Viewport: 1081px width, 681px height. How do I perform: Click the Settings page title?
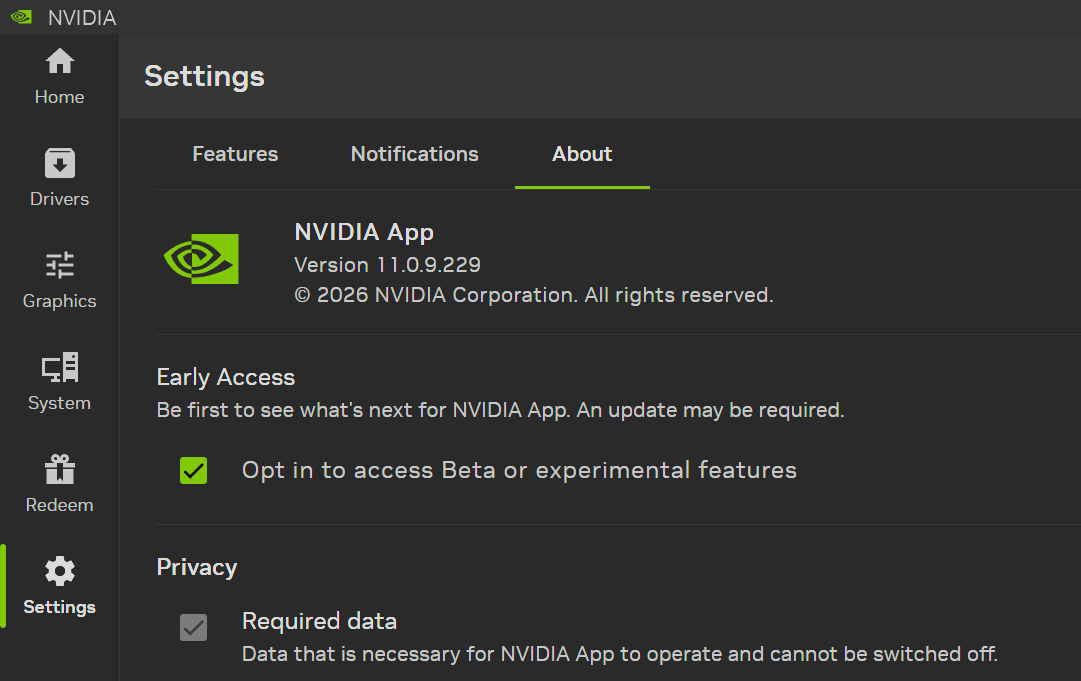(x=204, y=77)
